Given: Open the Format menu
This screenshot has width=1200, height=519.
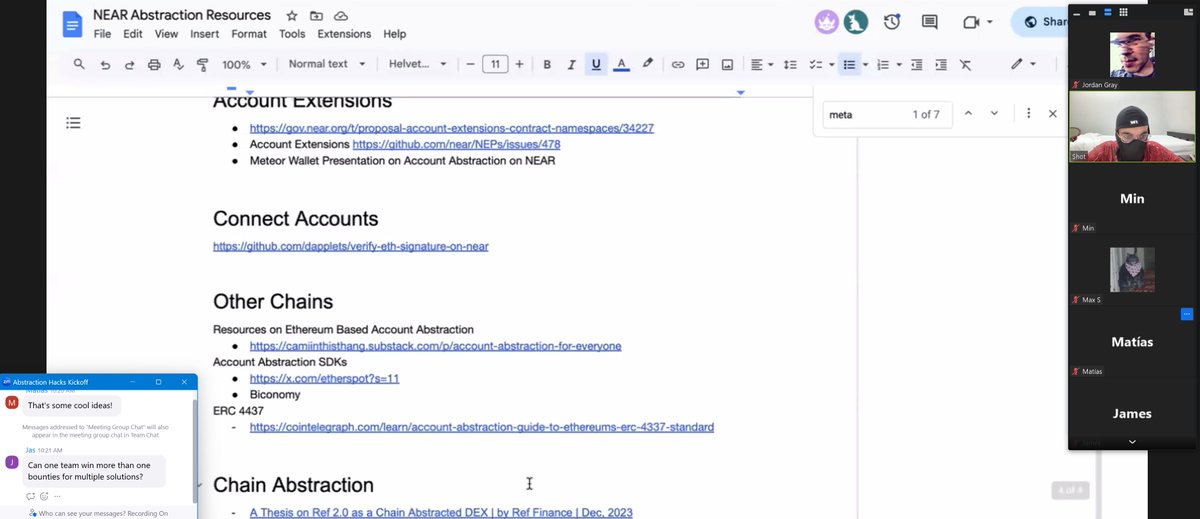Looking at the screenshot, I should point(249,33).
